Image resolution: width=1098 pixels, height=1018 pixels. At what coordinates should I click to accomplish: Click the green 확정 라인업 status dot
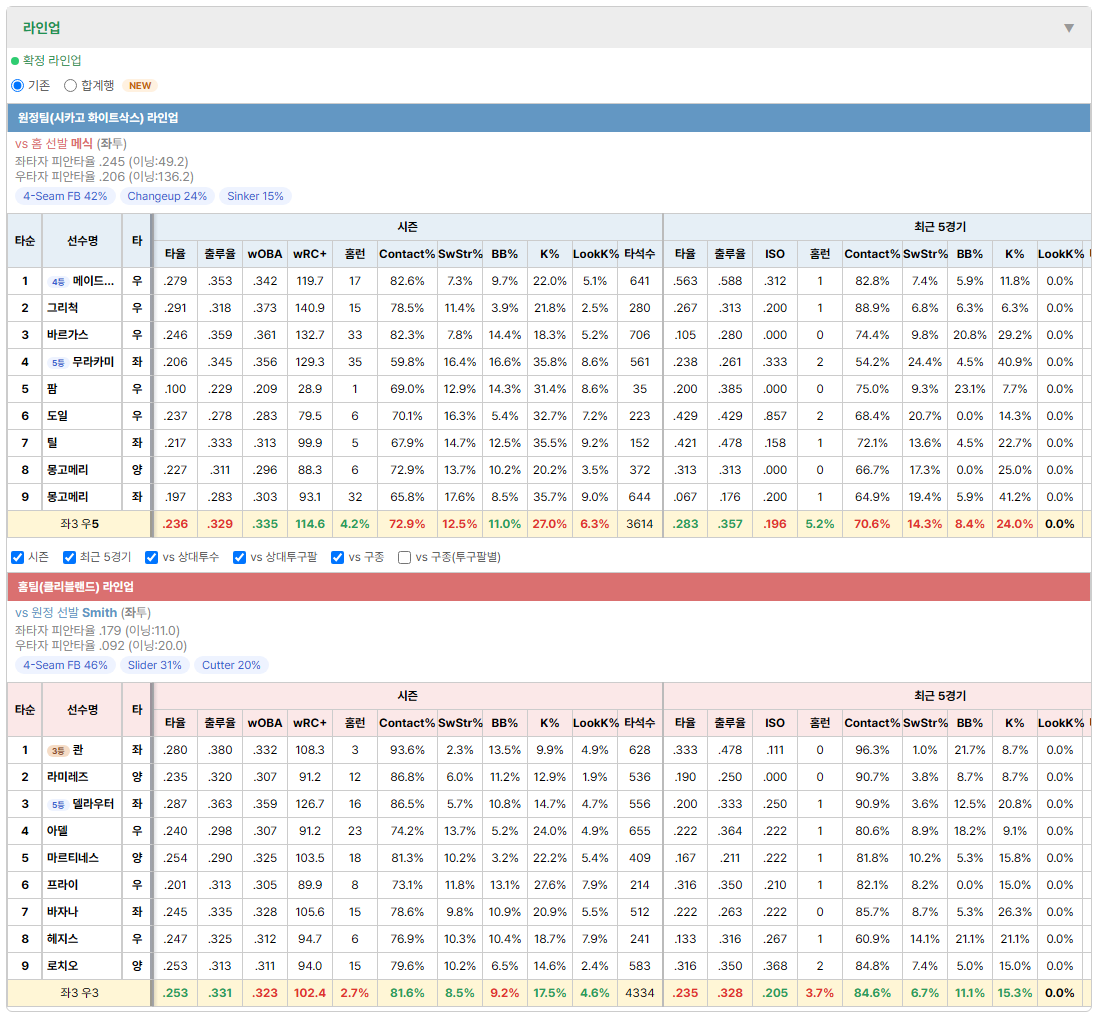click(x=15, y=61)
